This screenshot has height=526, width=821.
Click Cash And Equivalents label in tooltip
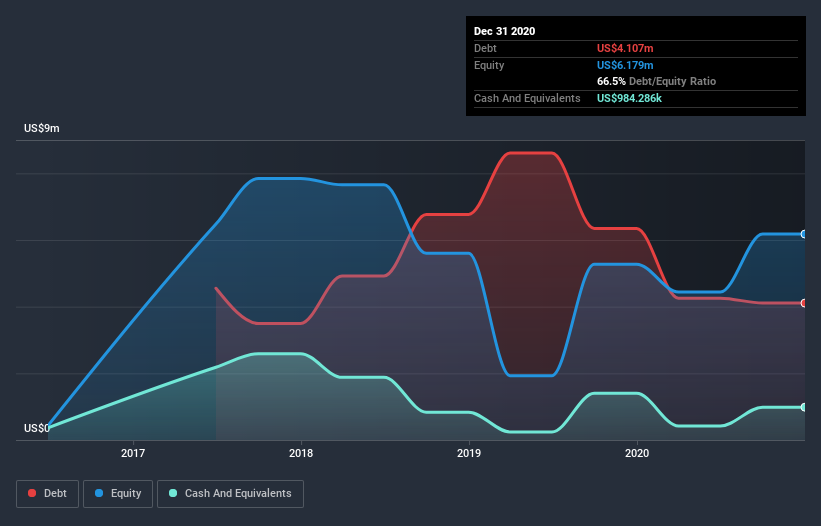point(527,98)
